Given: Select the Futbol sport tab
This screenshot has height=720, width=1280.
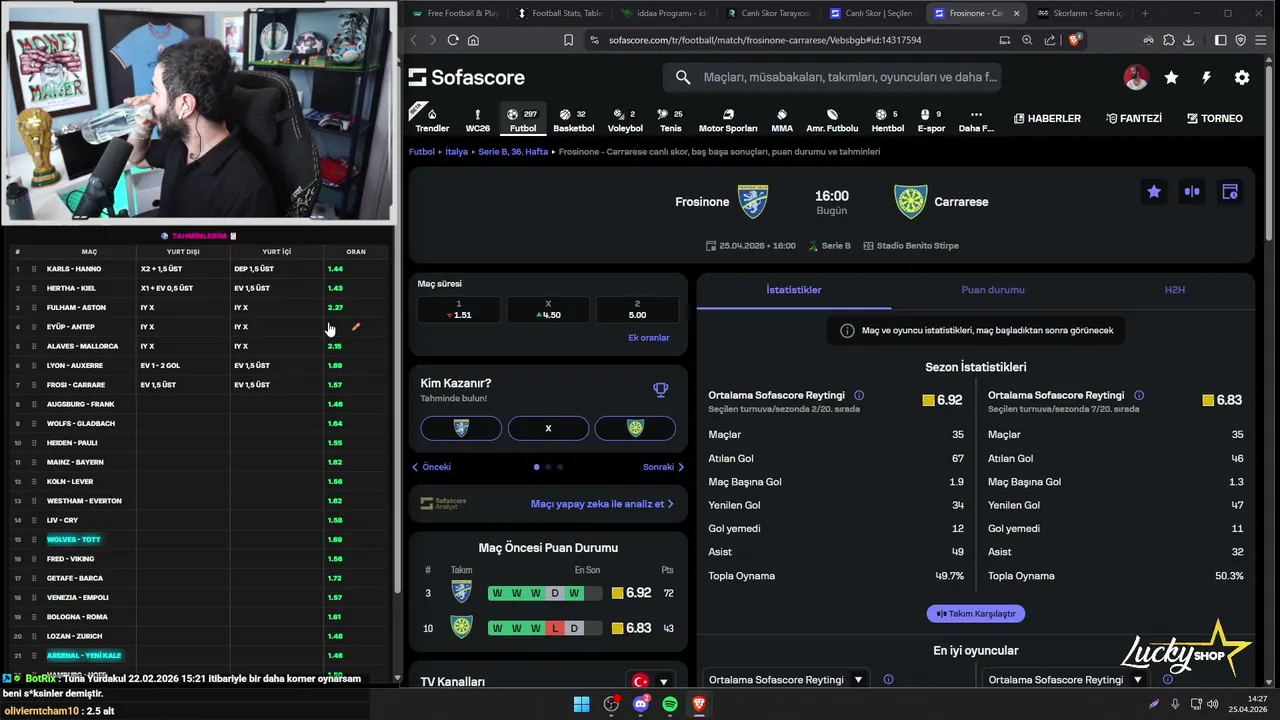Looking at the screenshot, I should (523, 119).
